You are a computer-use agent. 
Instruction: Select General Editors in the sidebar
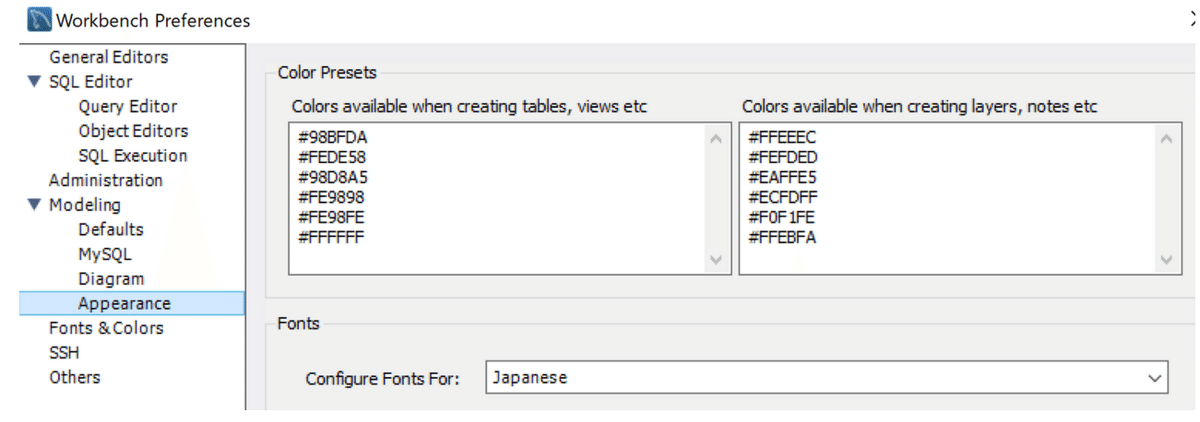[x=108, y=57]
